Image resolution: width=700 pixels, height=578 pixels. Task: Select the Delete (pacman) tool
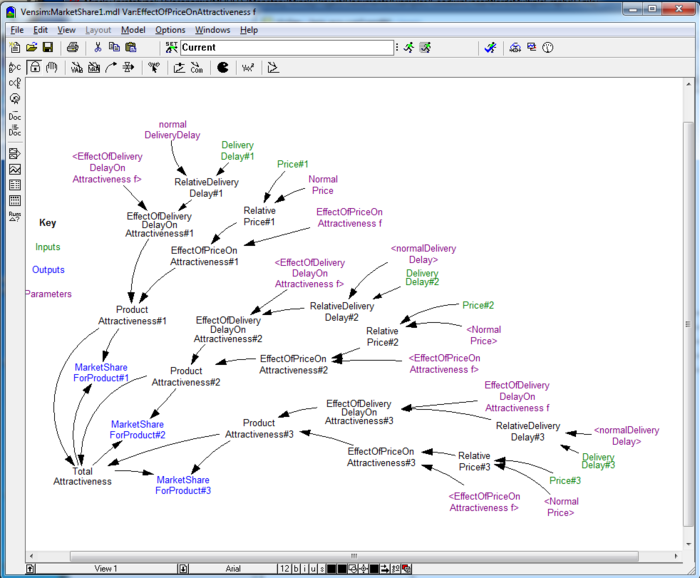(222, 68)
